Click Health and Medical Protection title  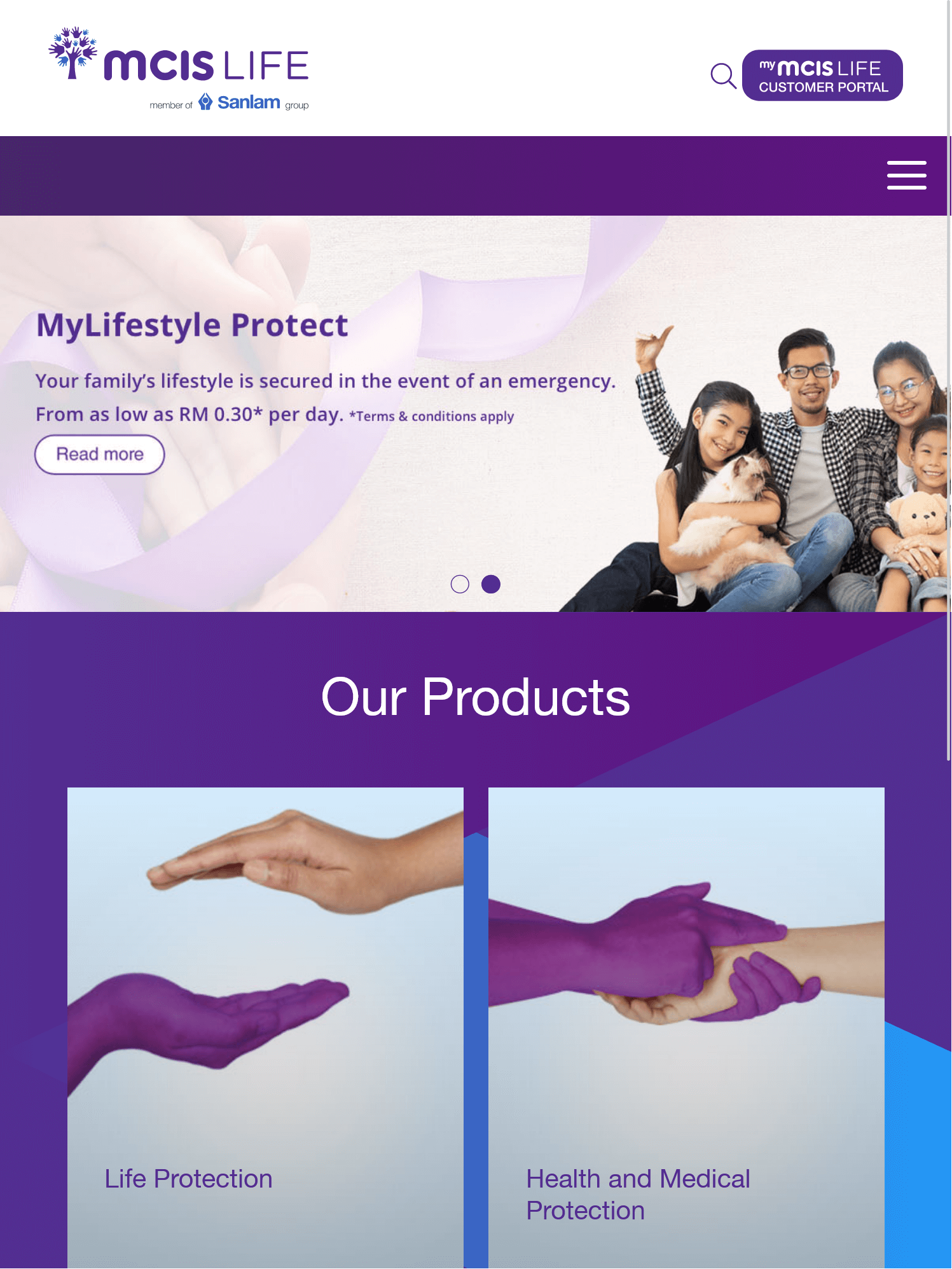[x=638, y=1195]
